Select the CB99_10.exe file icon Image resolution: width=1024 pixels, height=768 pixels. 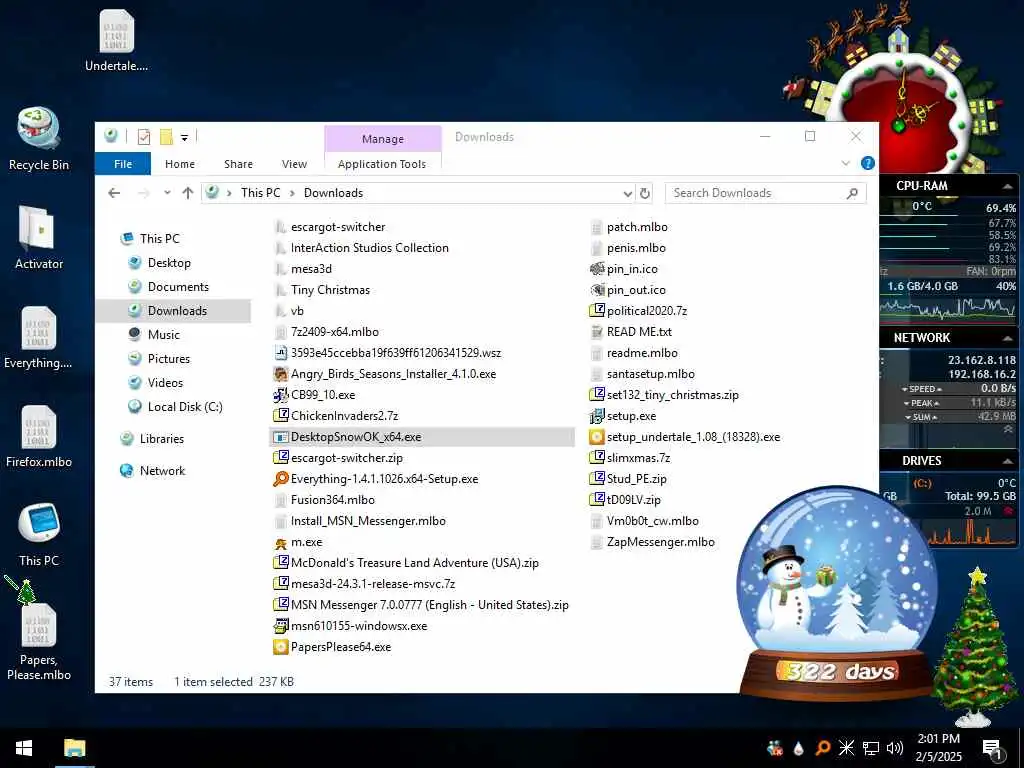coord(281,395)
